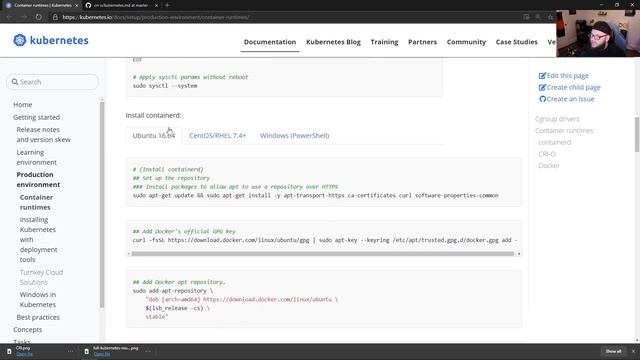Open Kubernetes Blog in the top navigation
640x360 pixels.
point(333,42)
